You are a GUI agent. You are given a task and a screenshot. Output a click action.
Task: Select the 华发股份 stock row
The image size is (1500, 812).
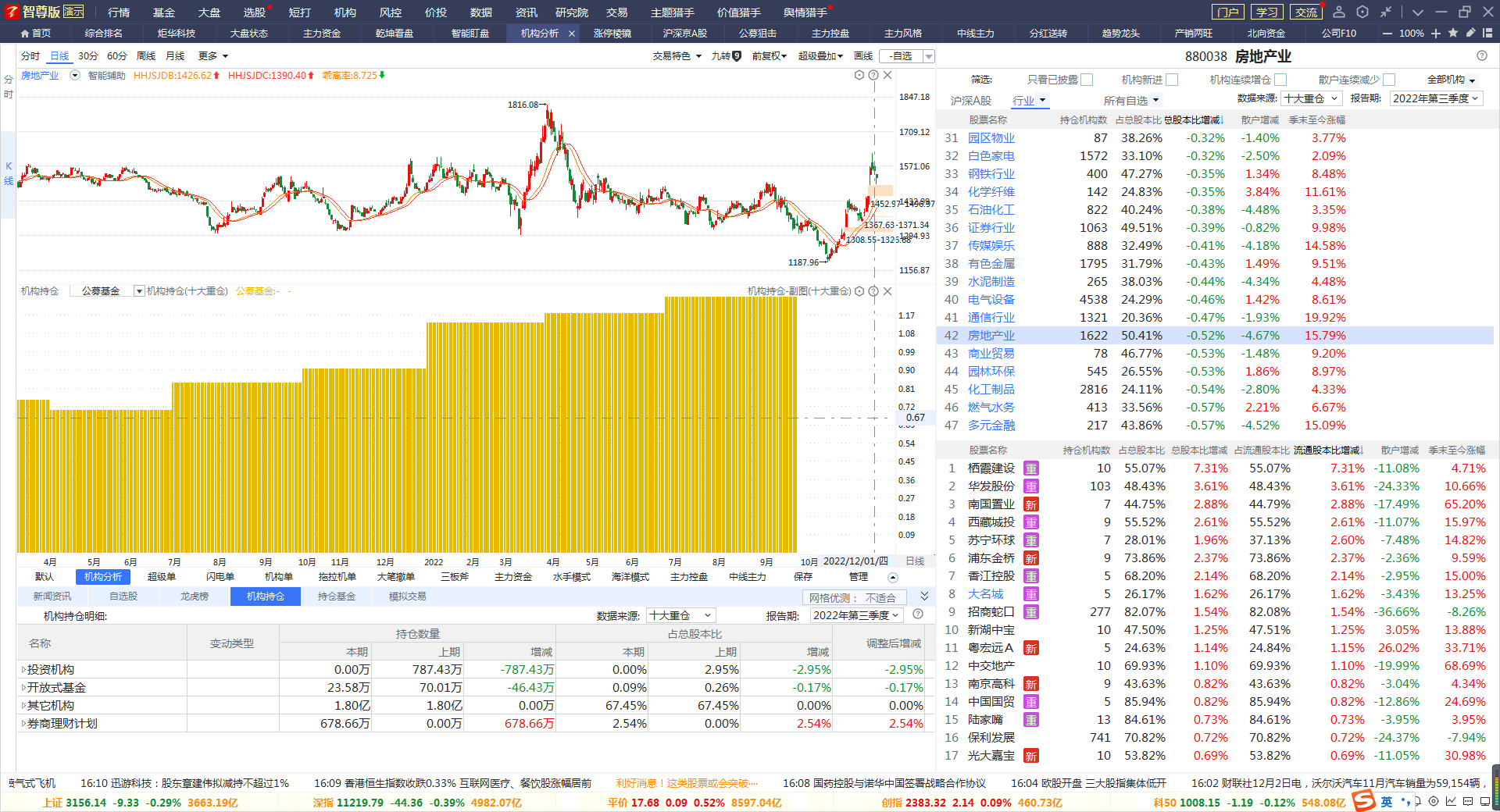pos(1215,486)
